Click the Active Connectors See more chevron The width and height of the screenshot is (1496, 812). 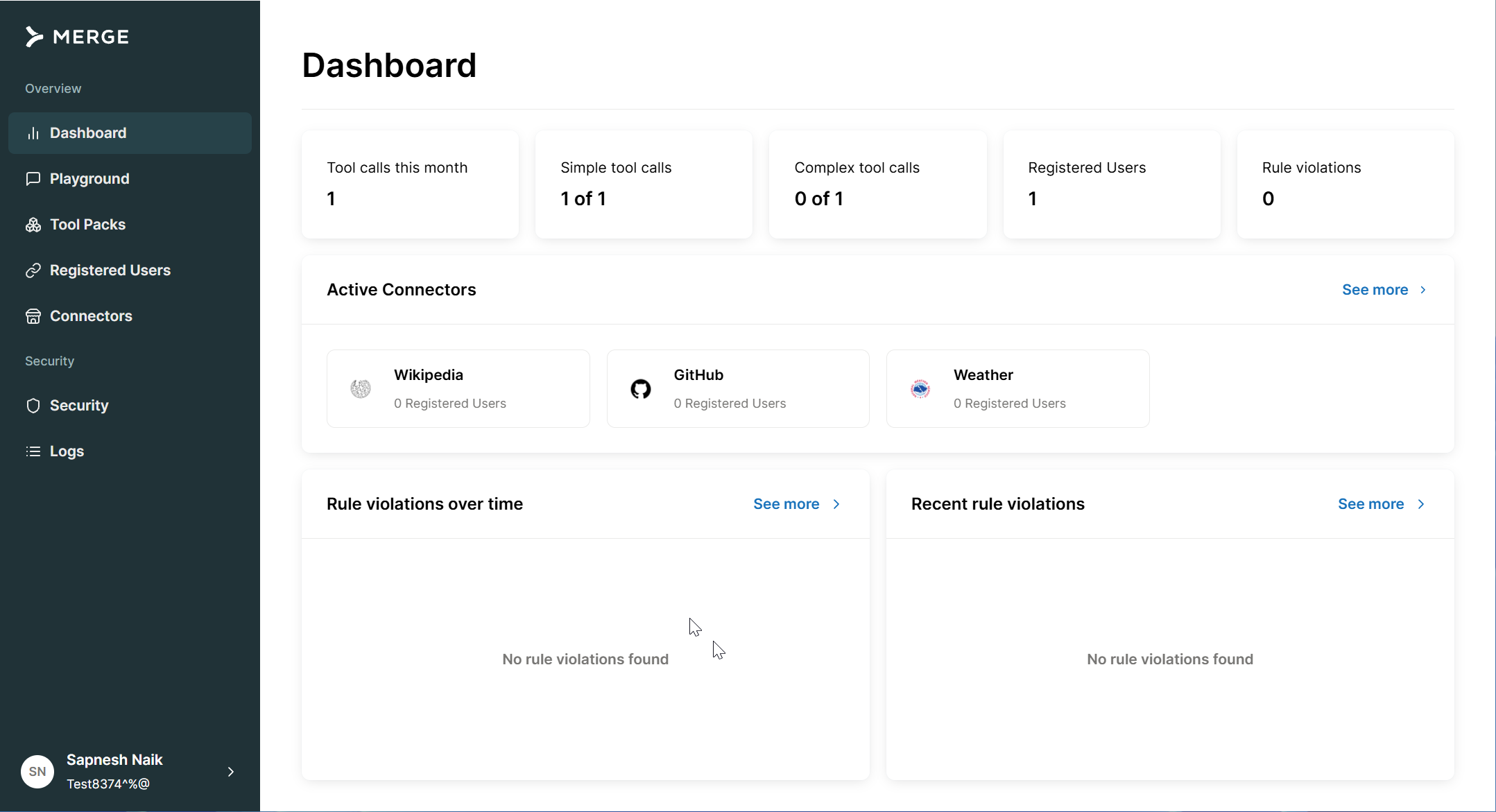click(1423, 290)
